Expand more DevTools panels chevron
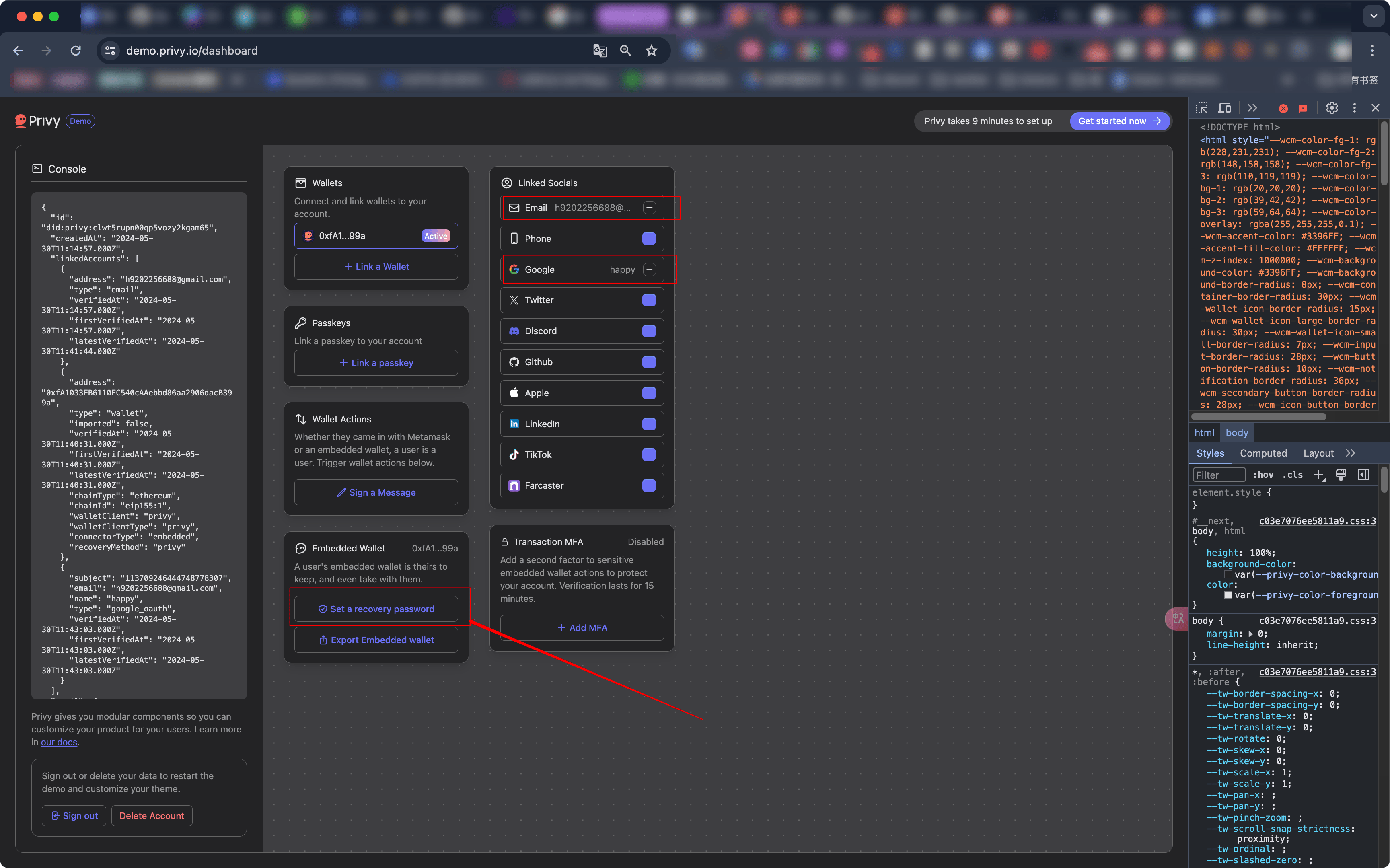The width and height of the screenshot is (1390, 868). tap(1252, 108)
